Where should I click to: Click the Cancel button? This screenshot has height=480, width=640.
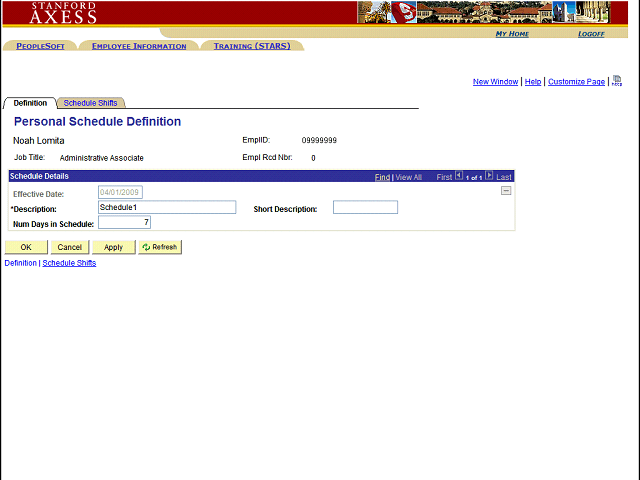(70, 247)
